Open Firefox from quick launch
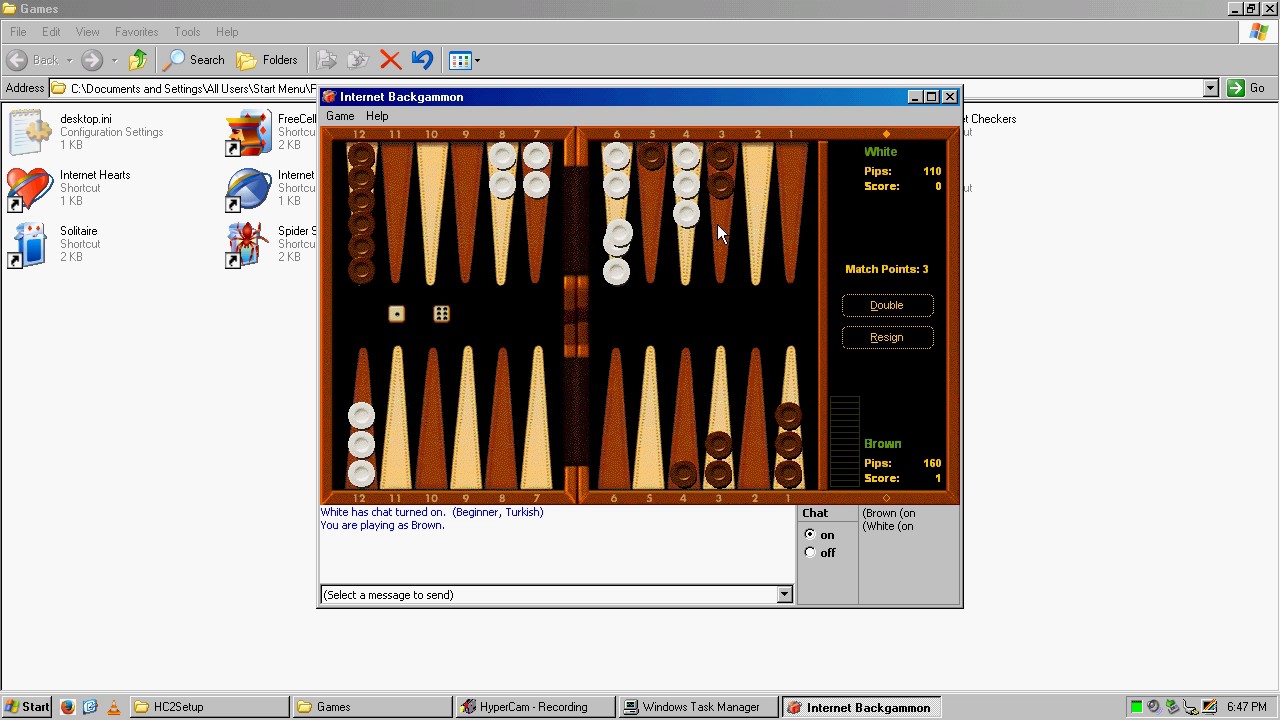This screenshot has width=1280, height=720. [67, 707]
